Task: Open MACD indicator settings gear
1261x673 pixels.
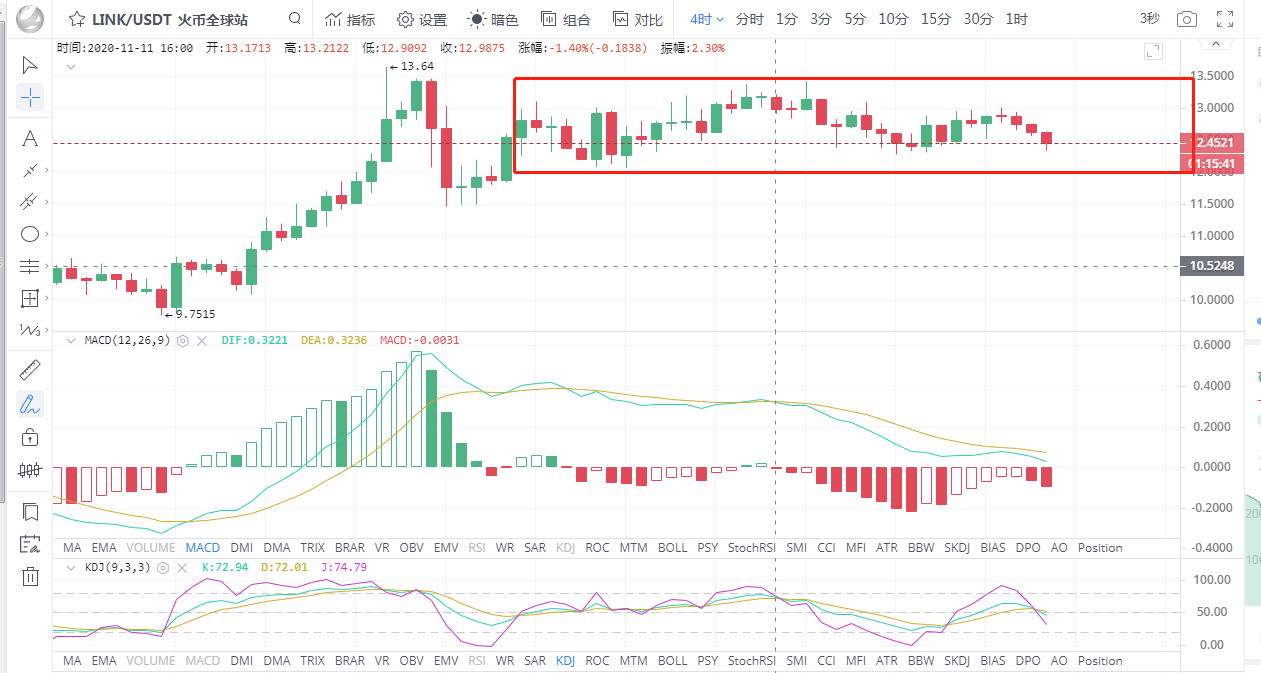Action: 183,340
